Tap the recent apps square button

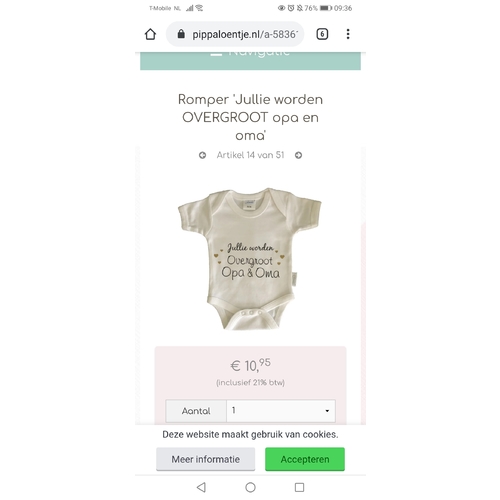pyautogui.click(x=299, y=487)
